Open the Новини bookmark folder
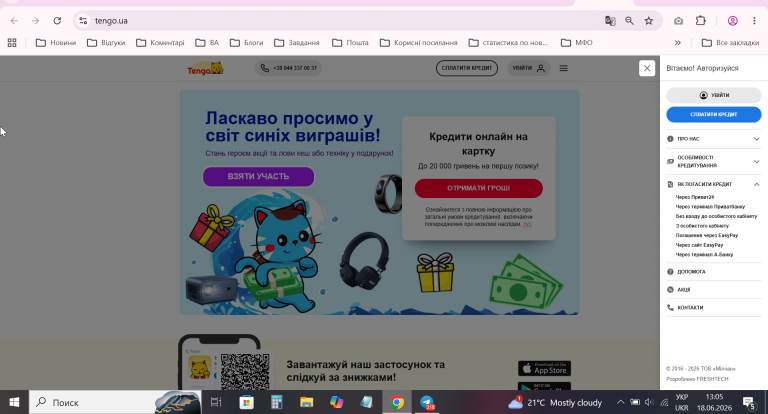The height and width of the screenshot is (414, 768). (56, 43)
